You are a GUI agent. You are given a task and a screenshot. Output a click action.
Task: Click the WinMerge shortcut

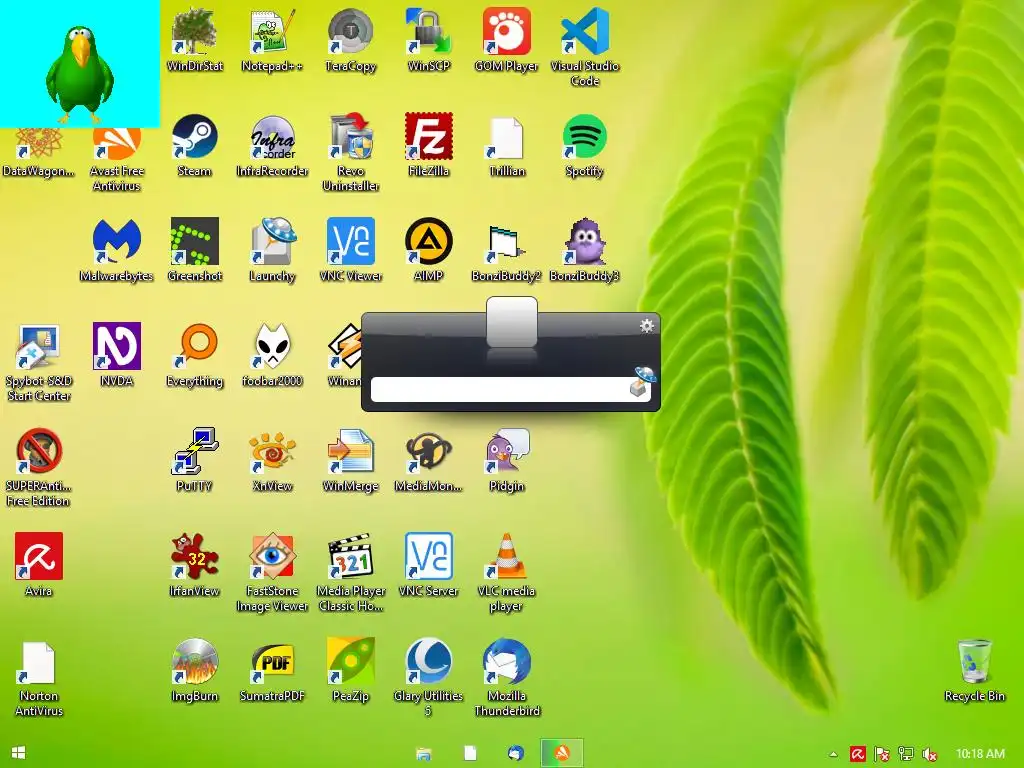click(351, 460)
